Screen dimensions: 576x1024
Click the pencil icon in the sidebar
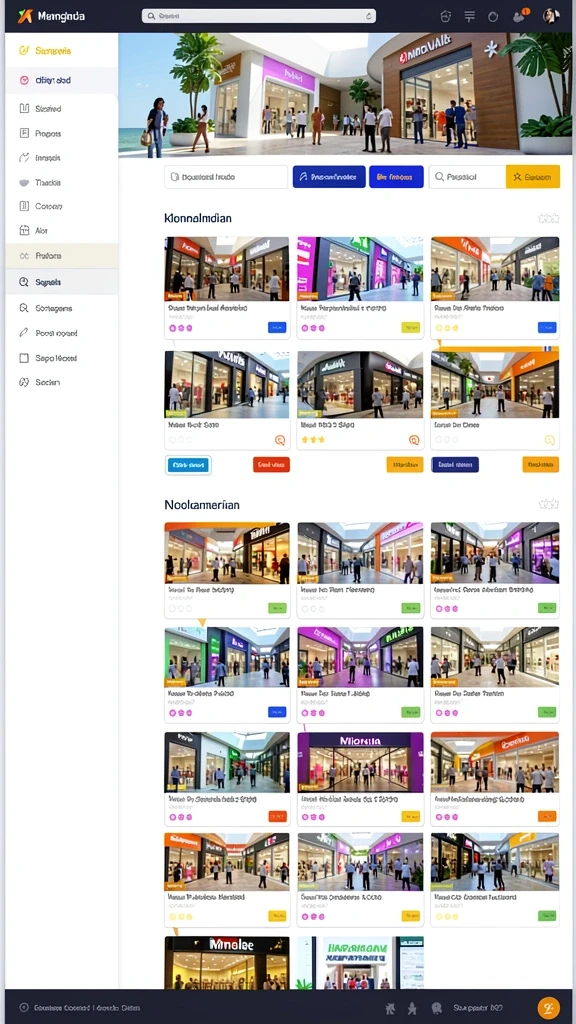tap(24, 333)
